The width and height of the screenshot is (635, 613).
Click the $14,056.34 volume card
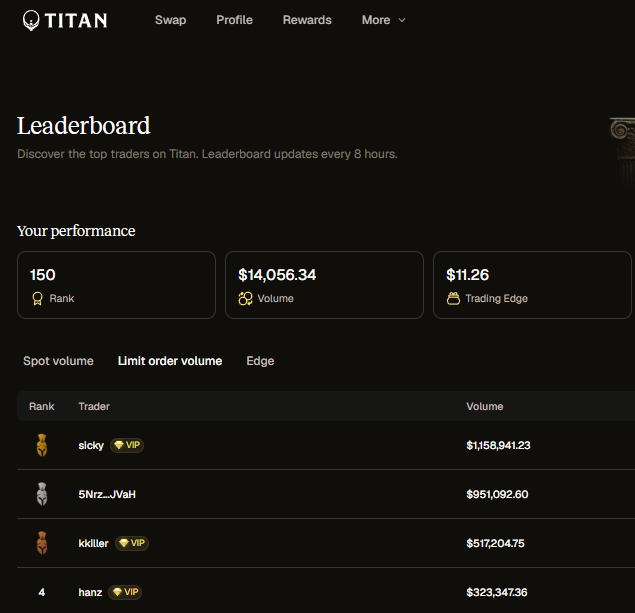pyautogui.click(x=324, y=285)
